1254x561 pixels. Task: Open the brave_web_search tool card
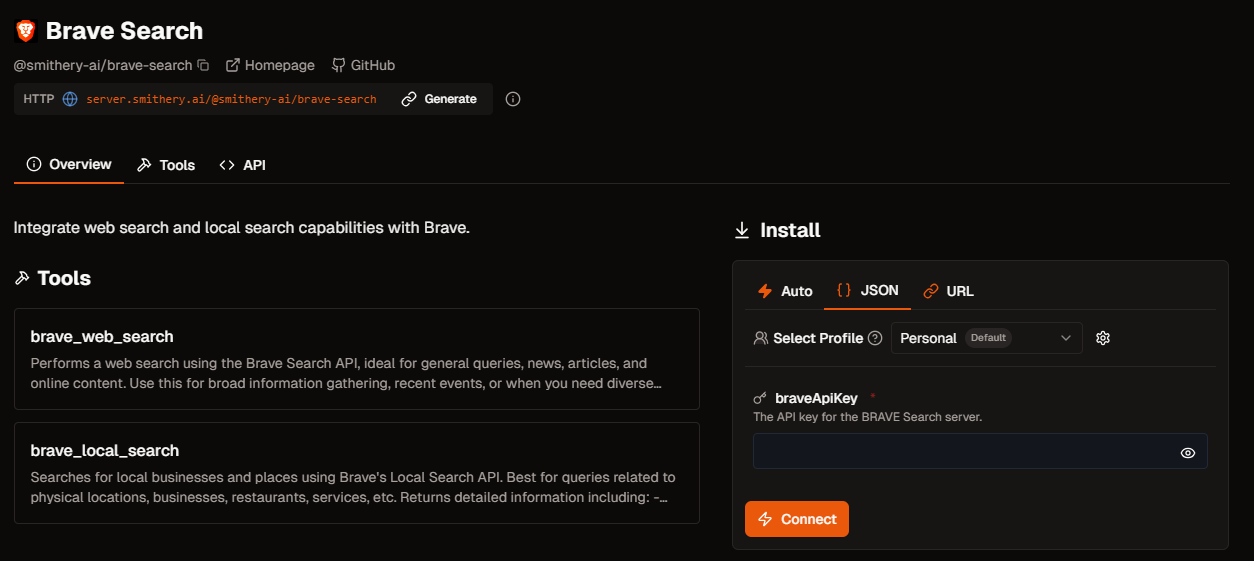pyautogui.click(x=357, y=359)
